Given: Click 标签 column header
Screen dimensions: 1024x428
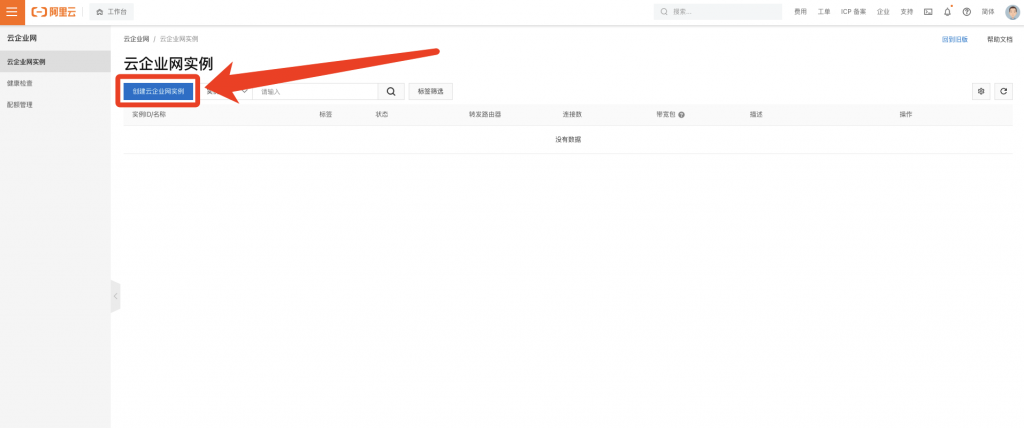Looking at the screenshot, I should (325, 114).
